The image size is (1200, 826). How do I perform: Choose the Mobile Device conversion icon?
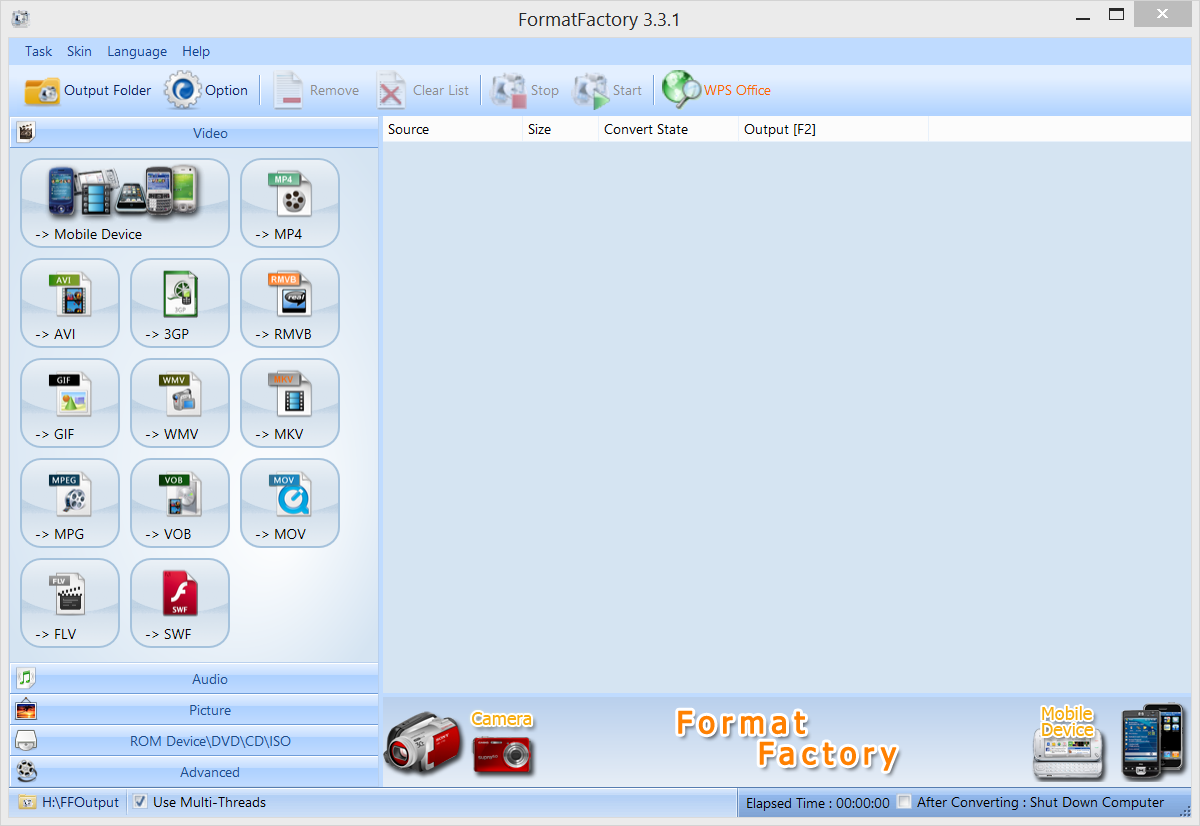click(x=125, y=203)
